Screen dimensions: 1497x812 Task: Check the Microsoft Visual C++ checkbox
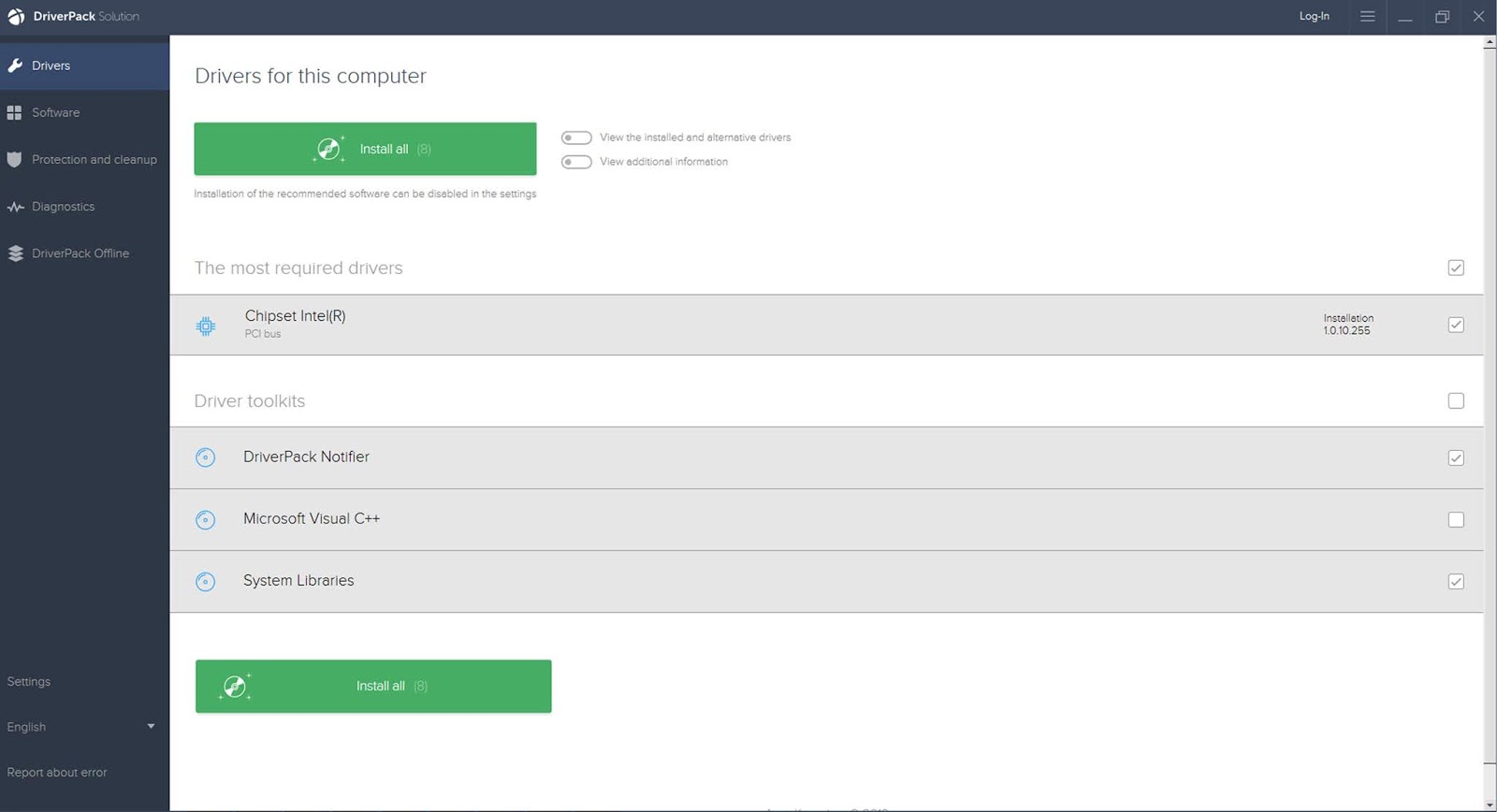click(1456, 519)
